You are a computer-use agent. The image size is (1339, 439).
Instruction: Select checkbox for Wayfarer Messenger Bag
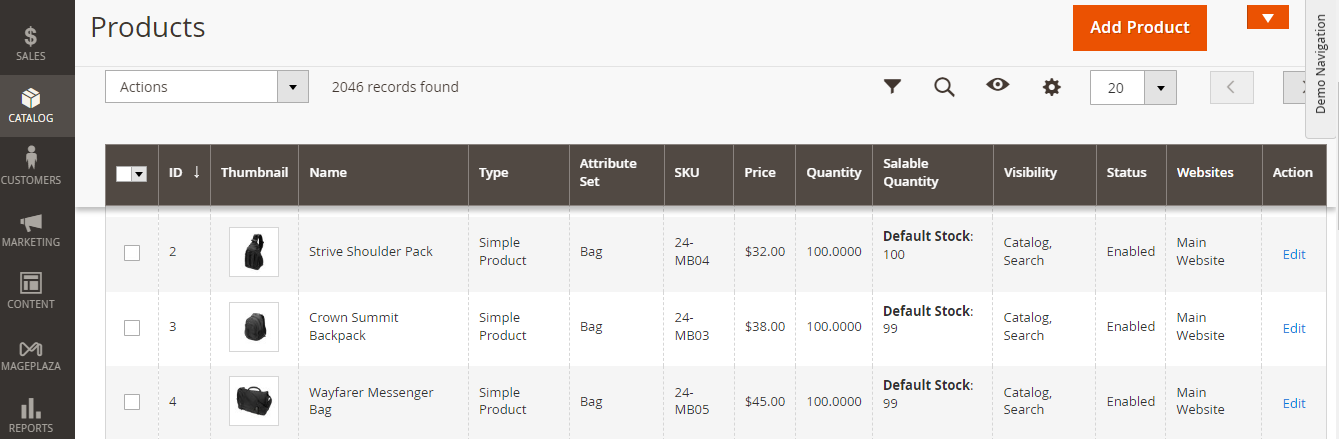tap(132, 402)
